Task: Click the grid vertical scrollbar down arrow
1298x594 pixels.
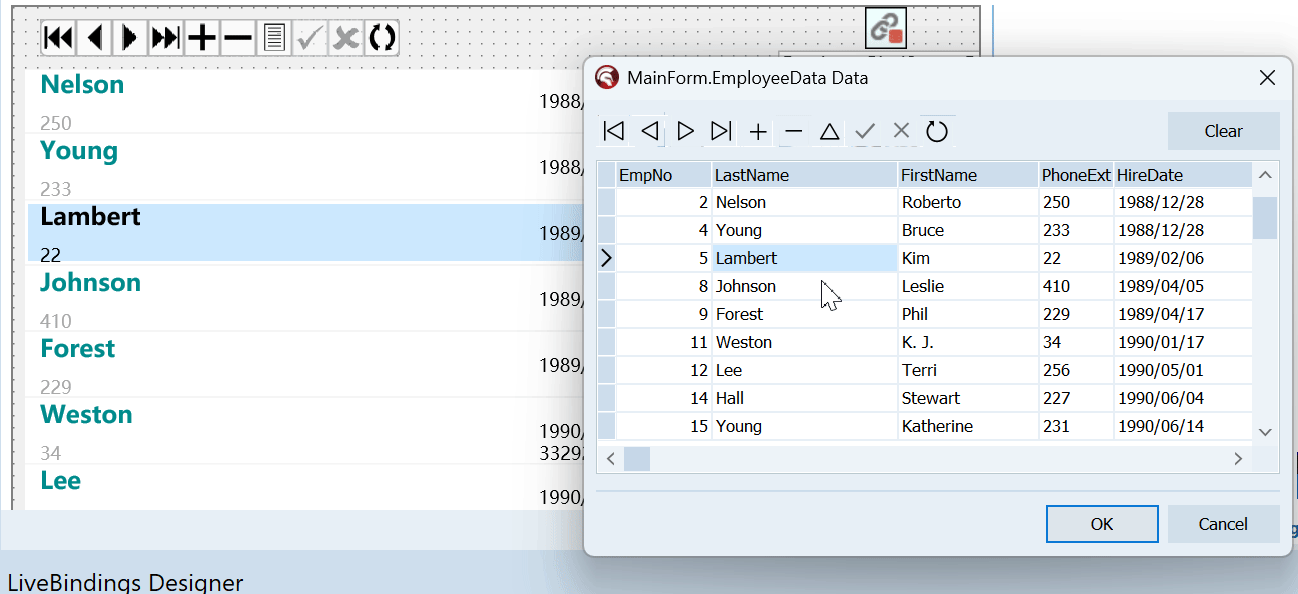Action: tap(1265, 432)
